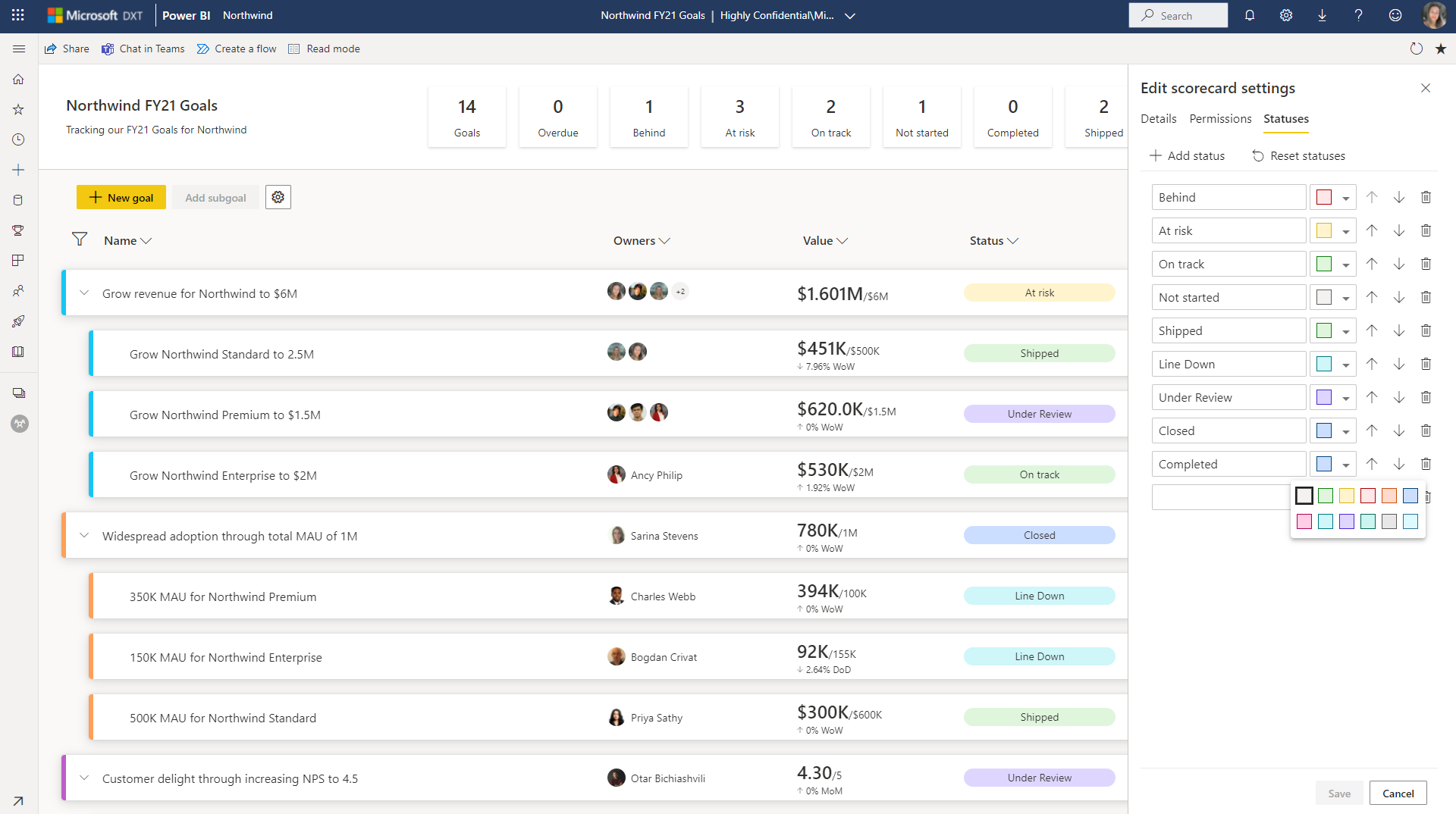Screen dimensions: 1456x814
Task: Switch to the Permissions tab
Action: [1220, 119]
